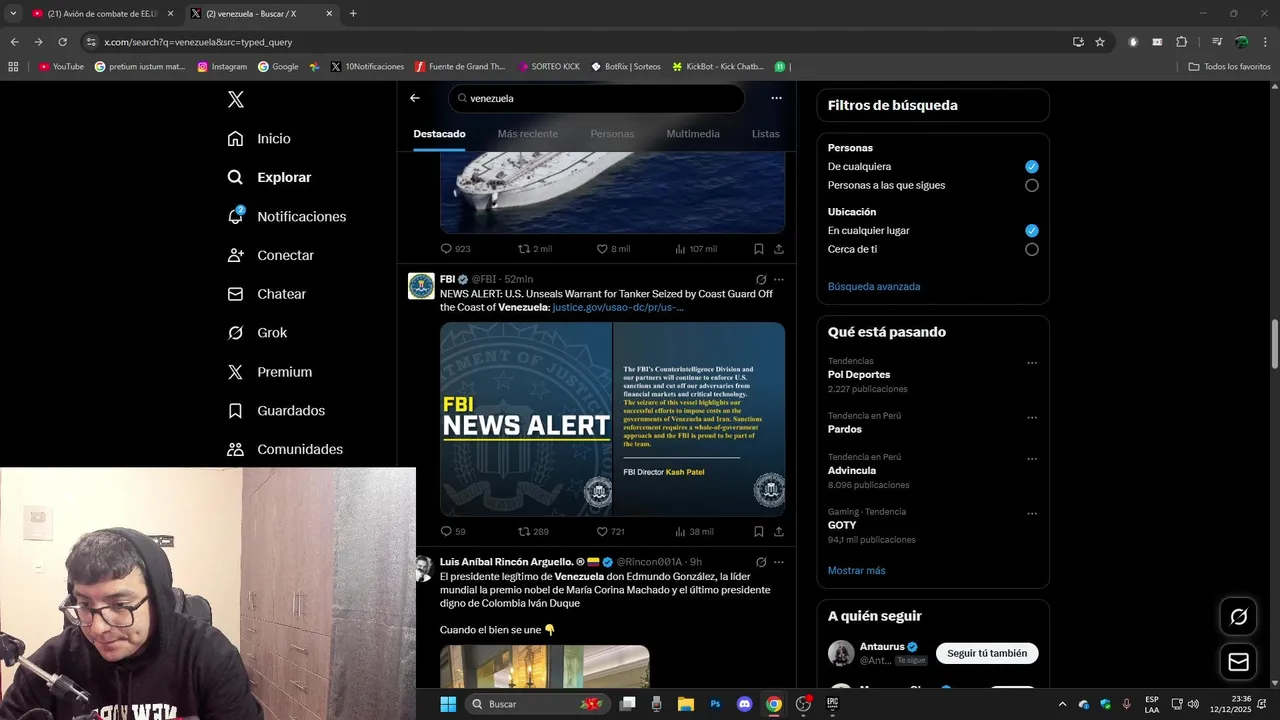Select En cualquier lugar location filter
This screenshot has width=1280, height=720.
click(x=1032, y=231)
